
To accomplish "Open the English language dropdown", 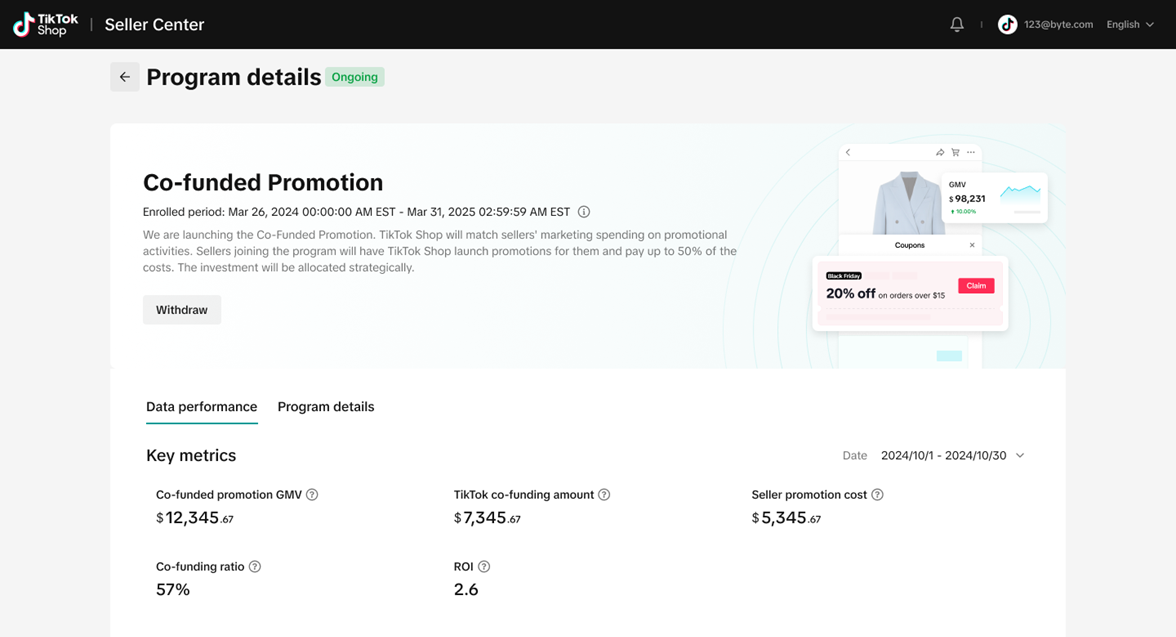I will (1130, 24).
